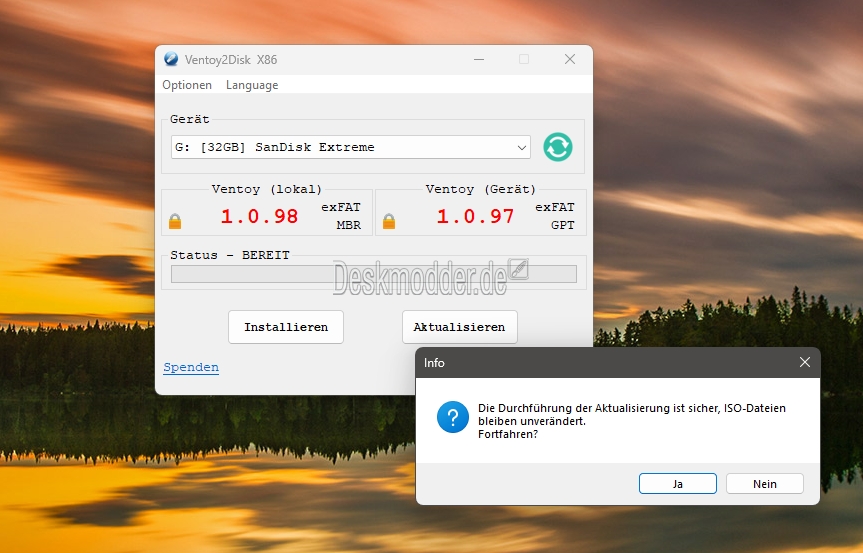Close the Ventoy2Disk window

pos(570,59)
